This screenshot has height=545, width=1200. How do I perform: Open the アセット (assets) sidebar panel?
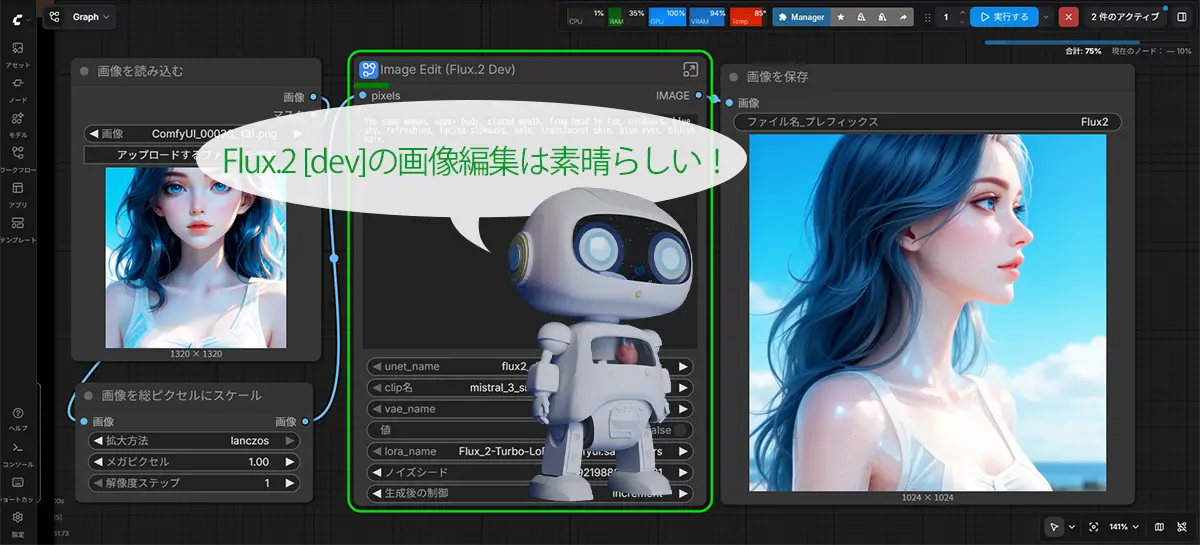(x=18, y=54)
